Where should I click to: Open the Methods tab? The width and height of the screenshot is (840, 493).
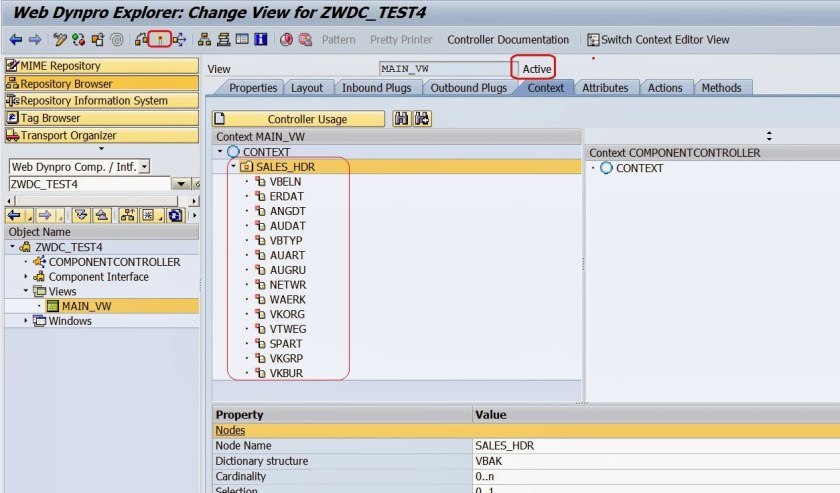tap(721, 88)
